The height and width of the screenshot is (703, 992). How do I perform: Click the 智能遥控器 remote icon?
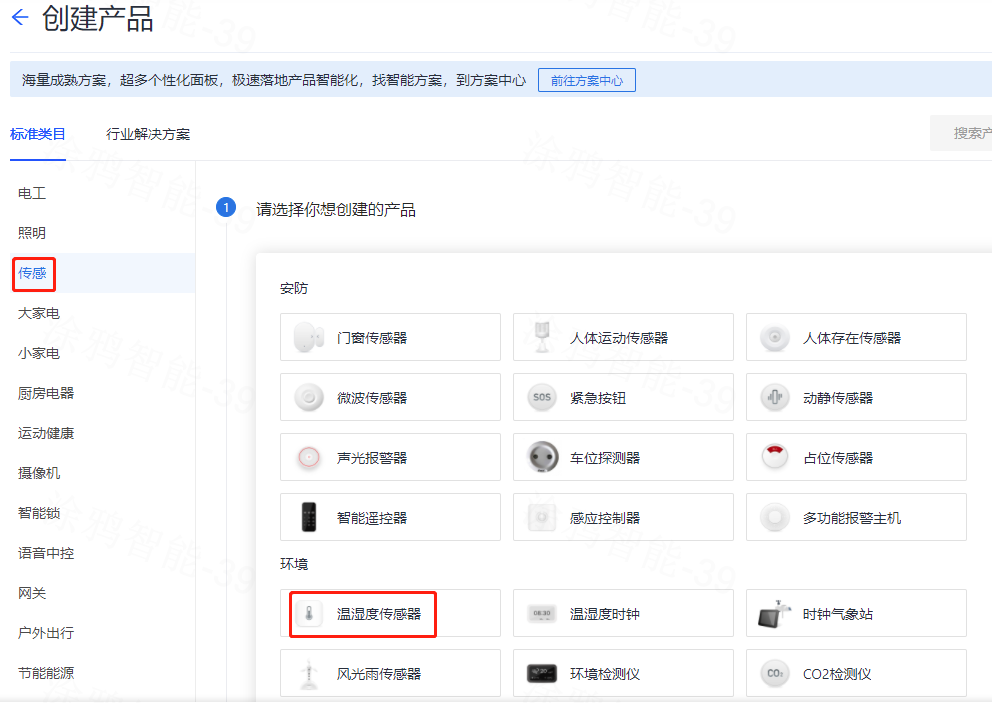309,518
